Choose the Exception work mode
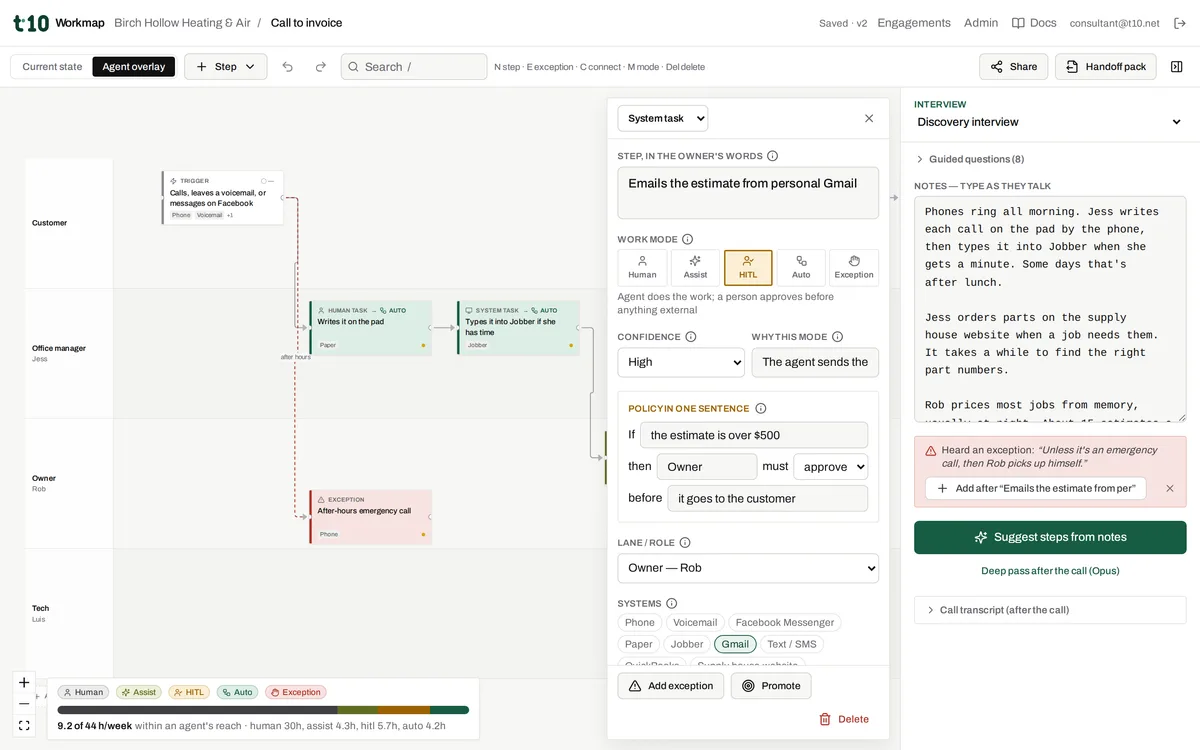 (854, 268)
